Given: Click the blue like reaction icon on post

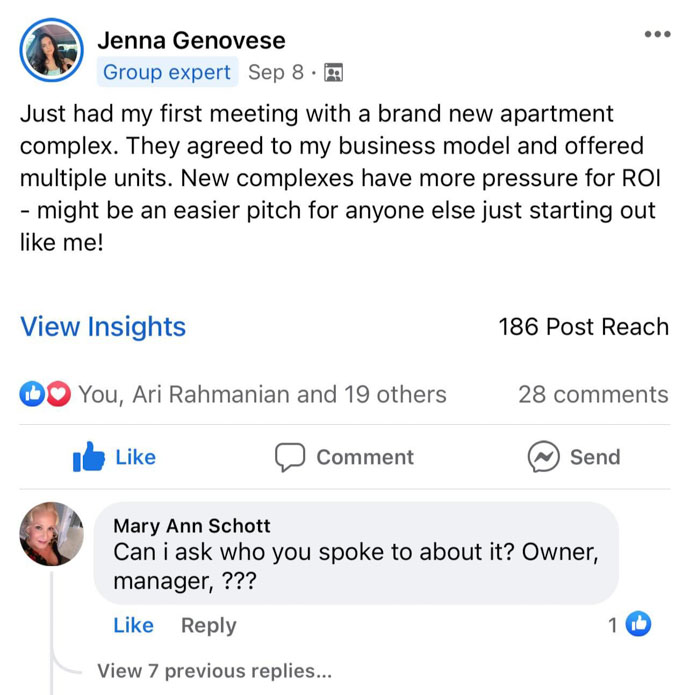Looking at the screenshot, I should pos(33,395).
